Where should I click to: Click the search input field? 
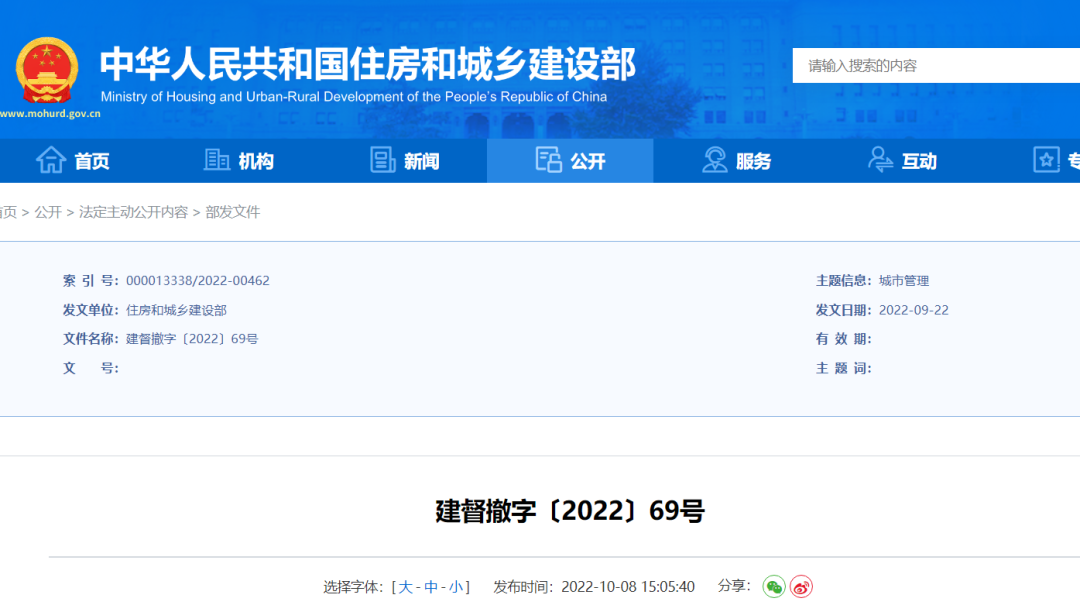pyautogui.click(x=930, y=63)
